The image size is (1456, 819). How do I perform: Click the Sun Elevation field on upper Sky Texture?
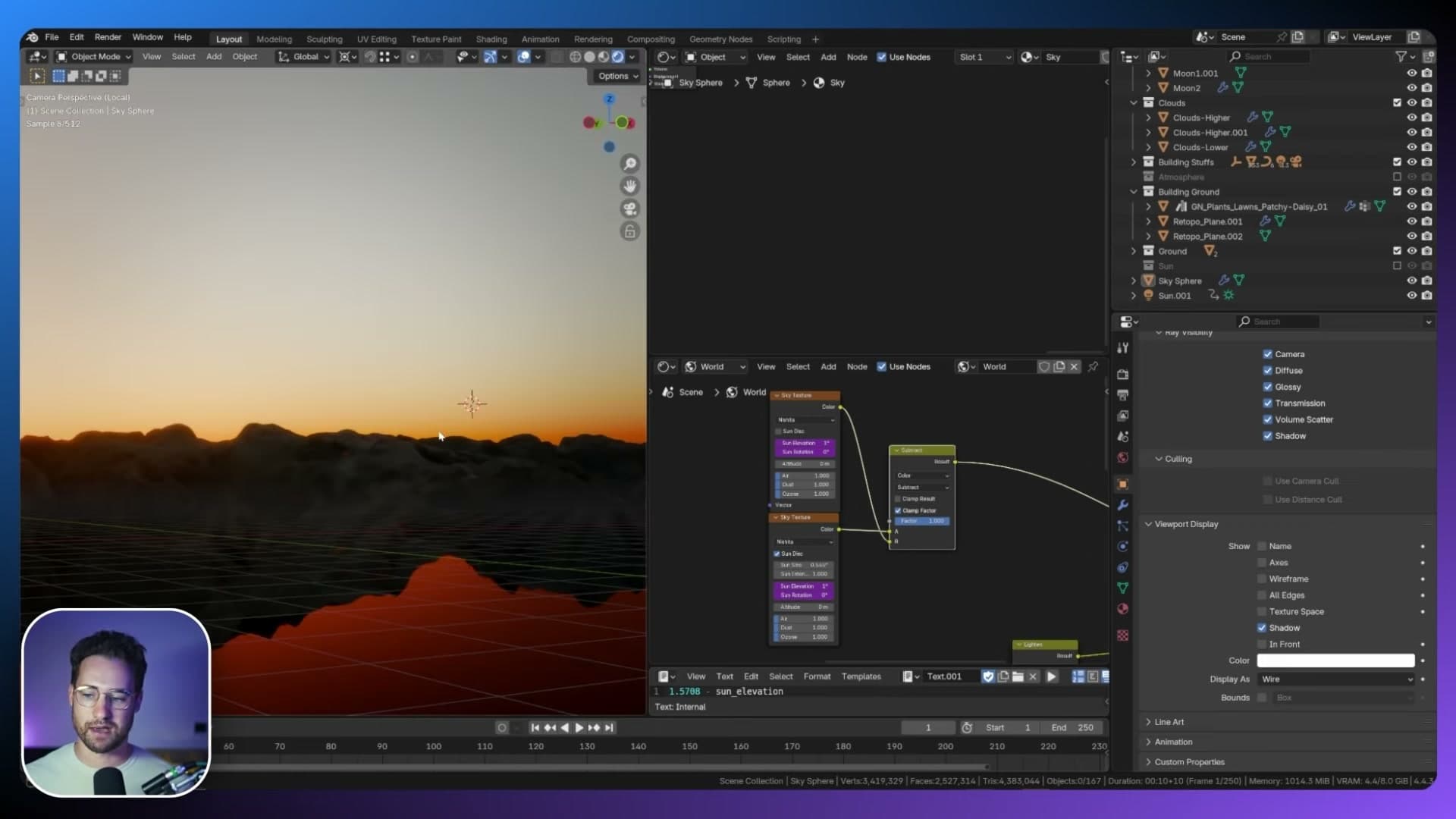(x=805, y=443)
